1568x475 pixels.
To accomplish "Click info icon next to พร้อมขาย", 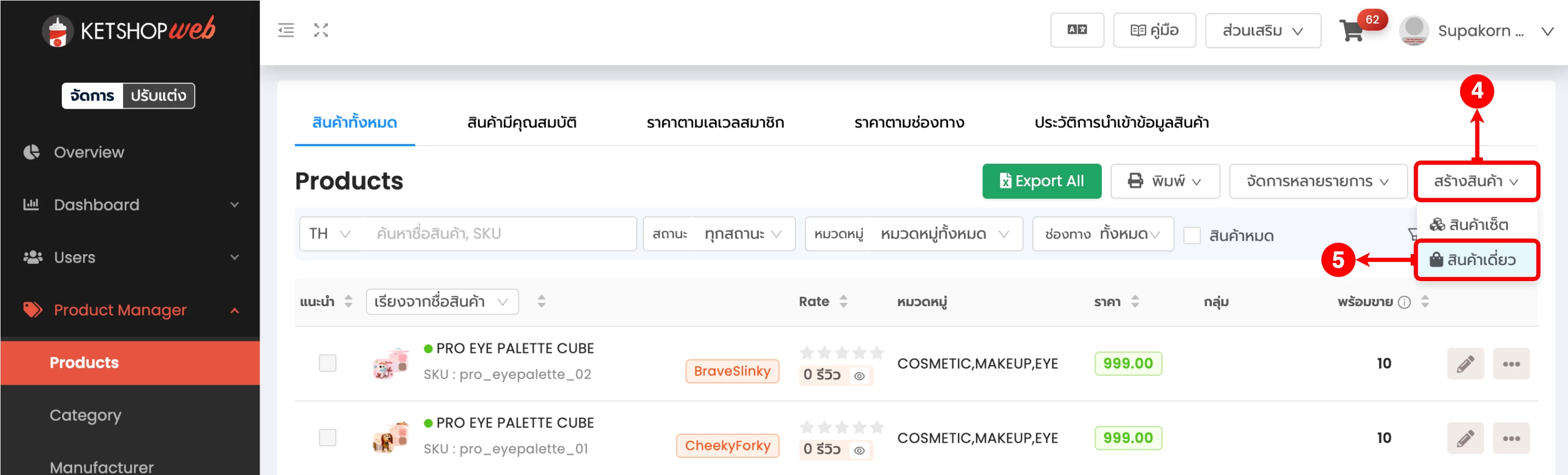I will (1403, 302).
